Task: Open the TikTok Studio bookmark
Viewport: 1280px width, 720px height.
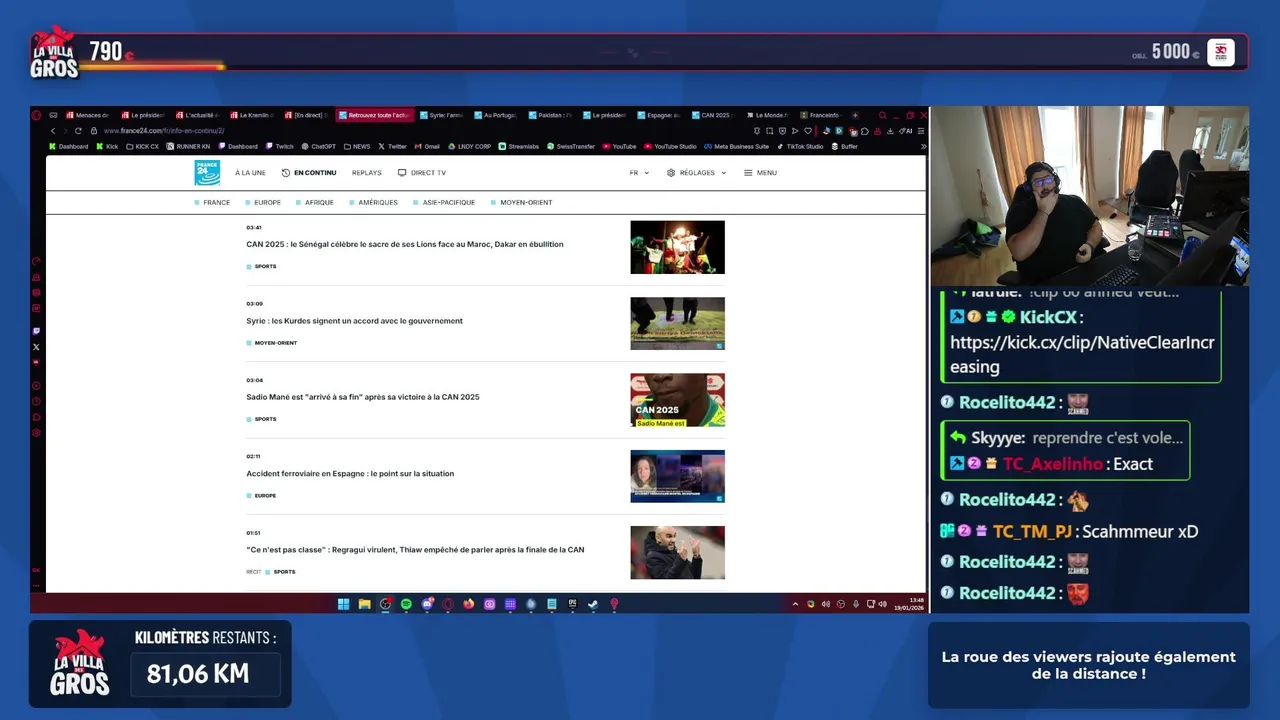Action: pyautogui.click(x=799, y=146)
